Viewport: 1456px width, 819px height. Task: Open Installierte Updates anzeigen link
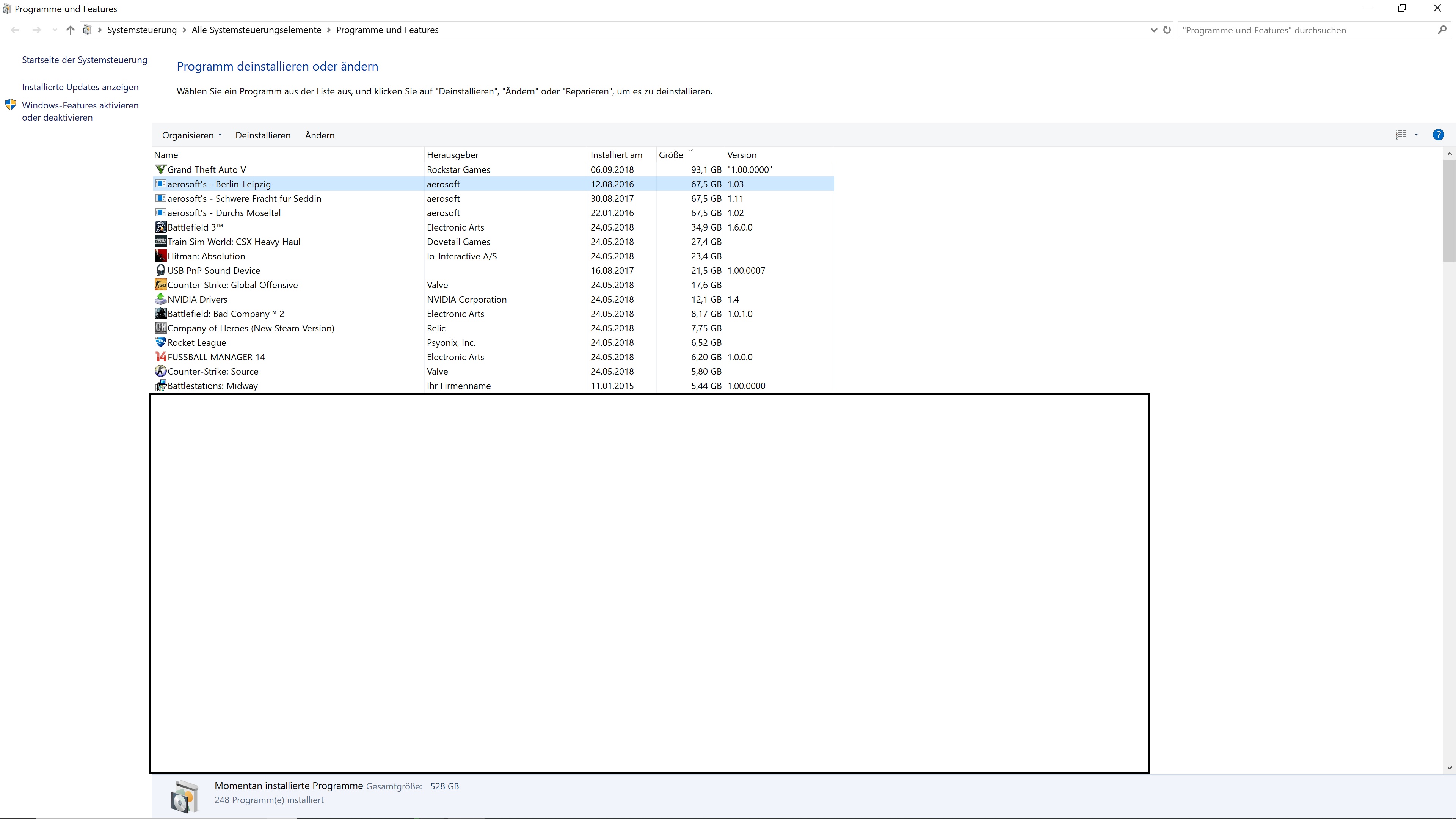(80, 87)
